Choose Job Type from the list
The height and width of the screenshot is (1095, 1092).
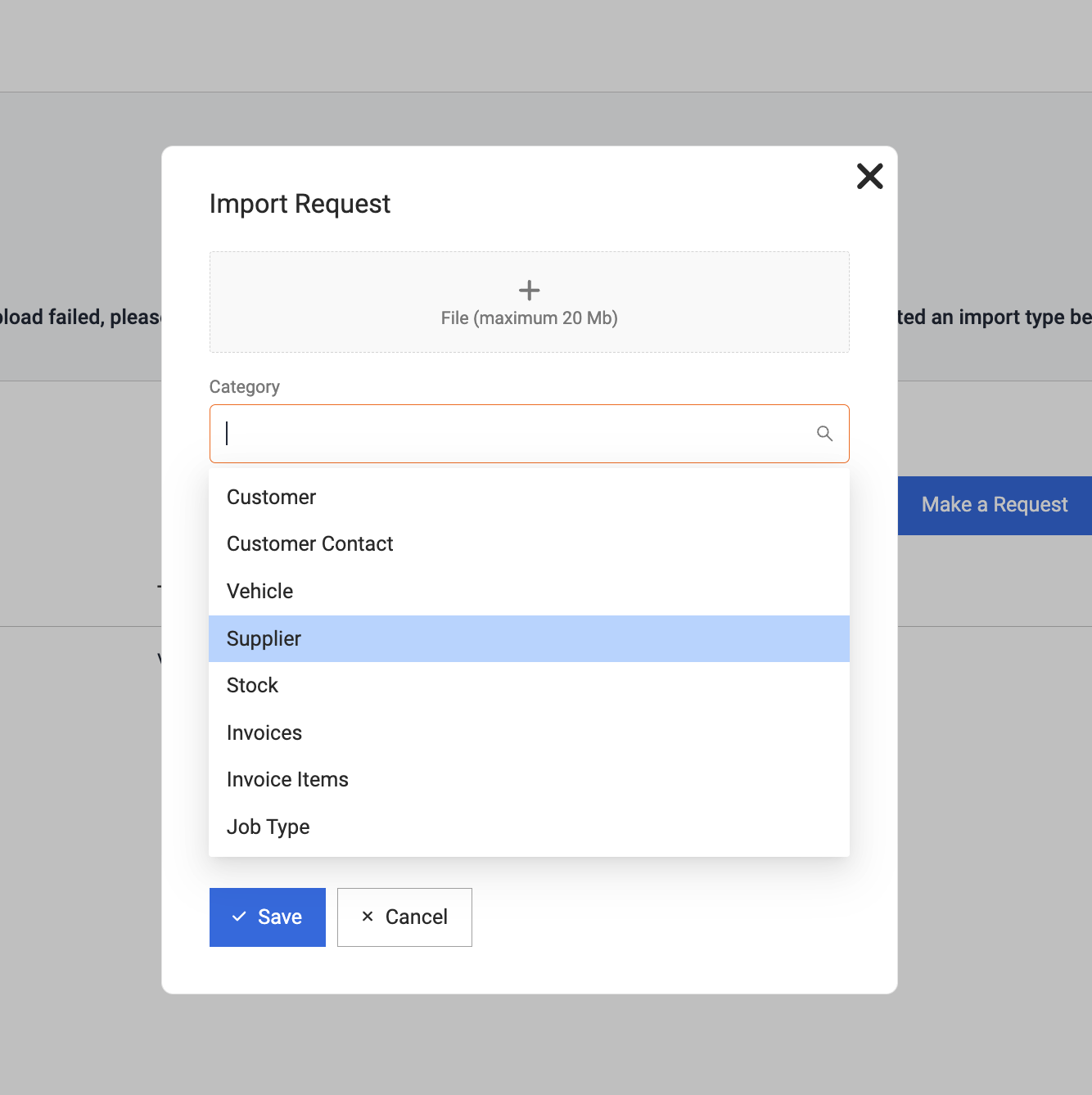click(x=268, y=827)
